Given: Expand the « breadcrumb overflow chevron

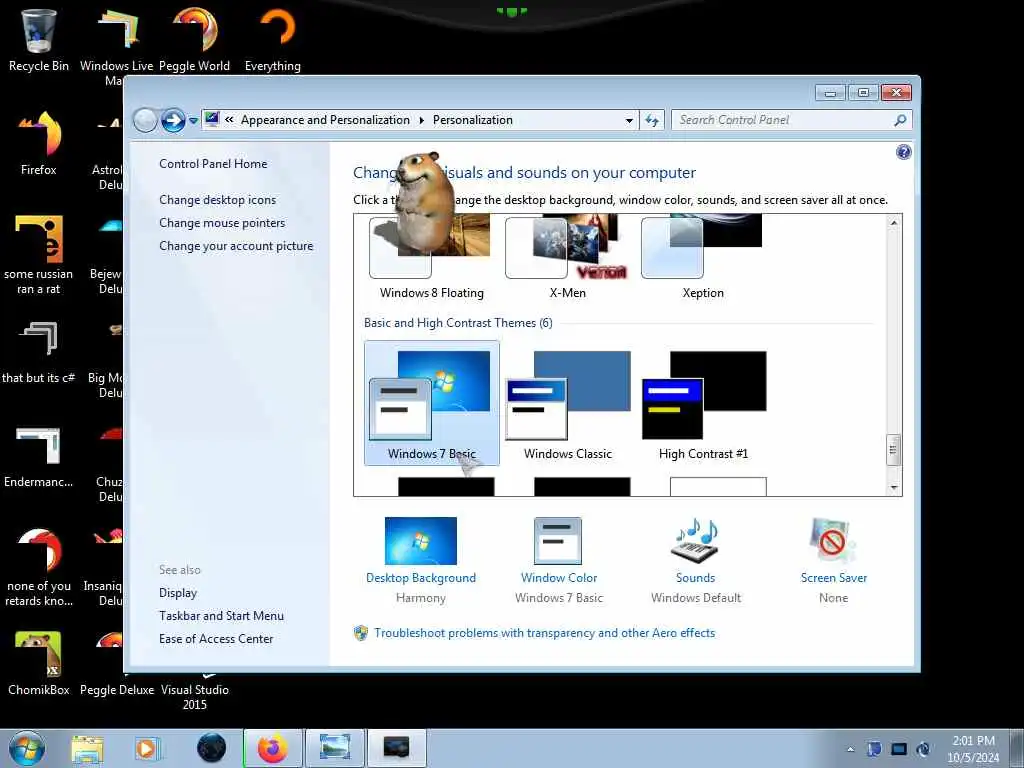Looking at the screenshot, I should pos(229,120).
